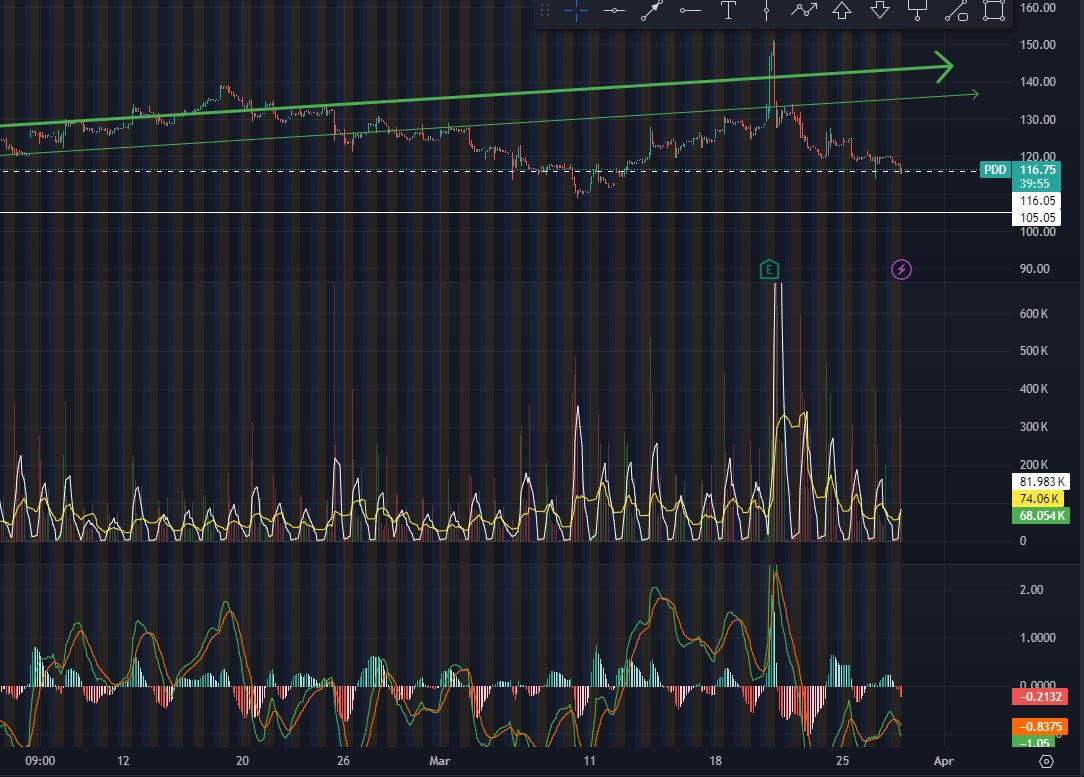Viewport: 1084px width, 777px height.
Task: Select the arrow trend line tool
Action: 652,10
